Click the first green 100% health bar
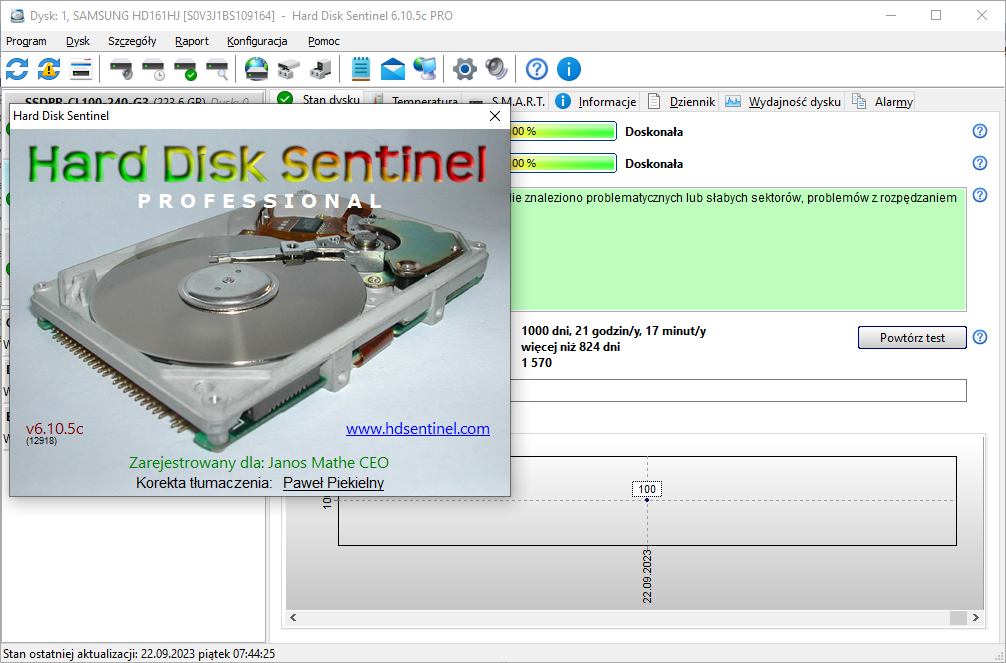Viewport: 1006px width, 663px height. click(x=563, y=131)
